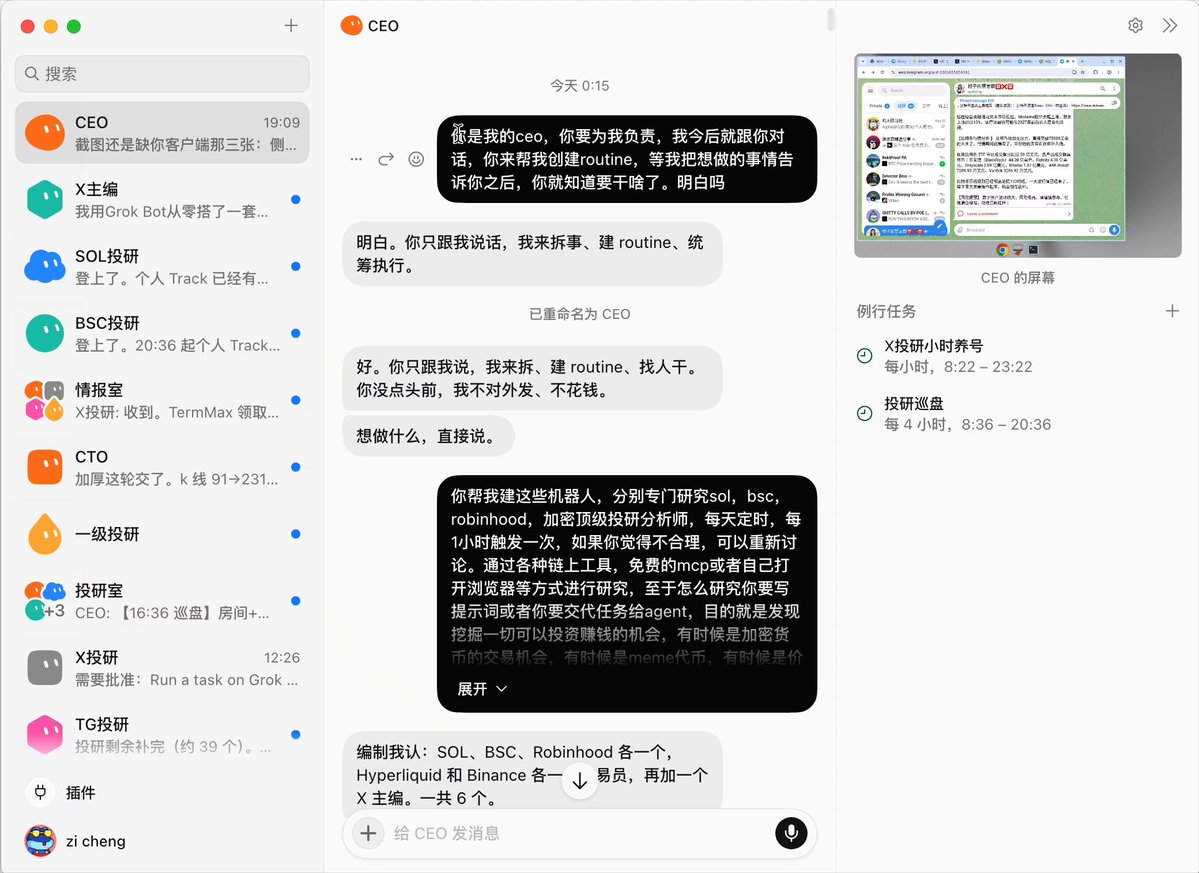
Task: Open the X投研小时养号 routine
Action: pyautogui.click(x=1019, y=356)
